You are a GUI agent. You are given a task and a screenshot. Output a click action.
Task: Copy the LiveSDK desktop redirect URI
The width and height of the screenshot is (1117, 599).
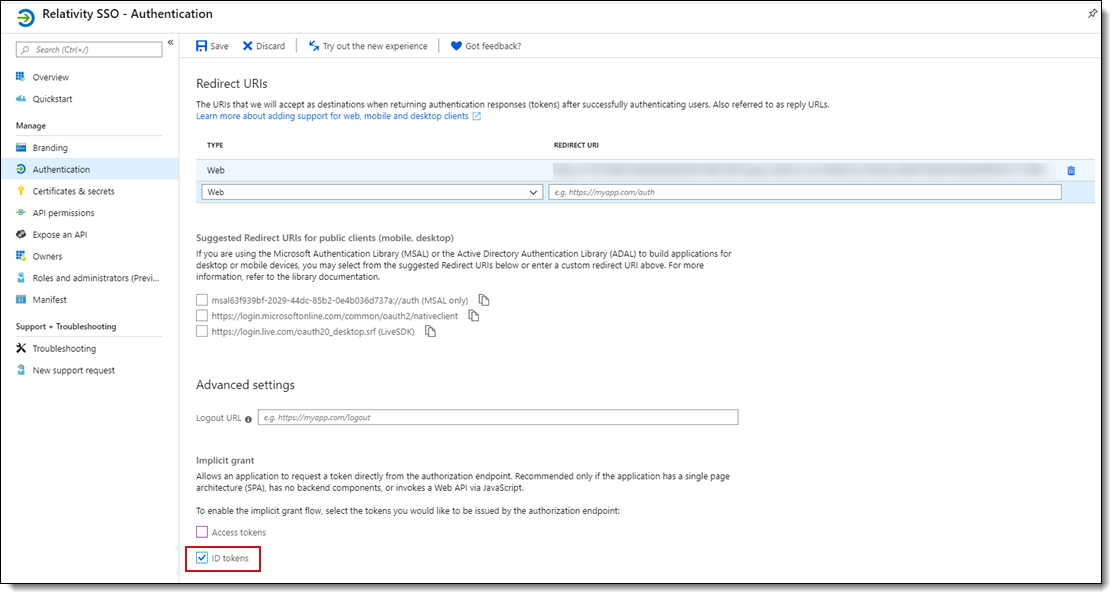pyautogui.click(x=431, y=332)
